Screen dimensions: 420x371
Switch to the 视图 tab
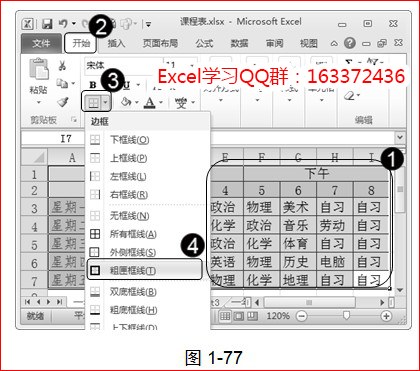[x=309, y=43]
